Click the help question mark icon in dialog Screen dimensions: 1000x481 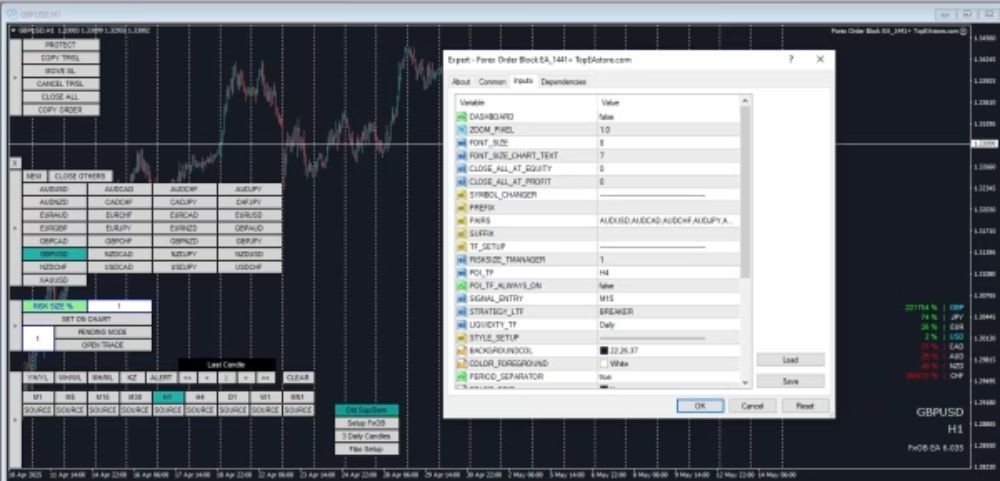click(x=790, y=59)
